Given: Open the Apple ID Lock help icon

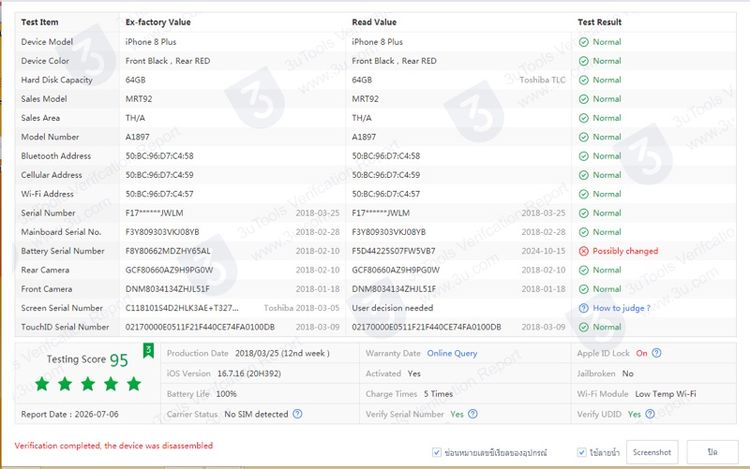Looking at the screenshot, I should pyautogui.click(x=657, y=353).
